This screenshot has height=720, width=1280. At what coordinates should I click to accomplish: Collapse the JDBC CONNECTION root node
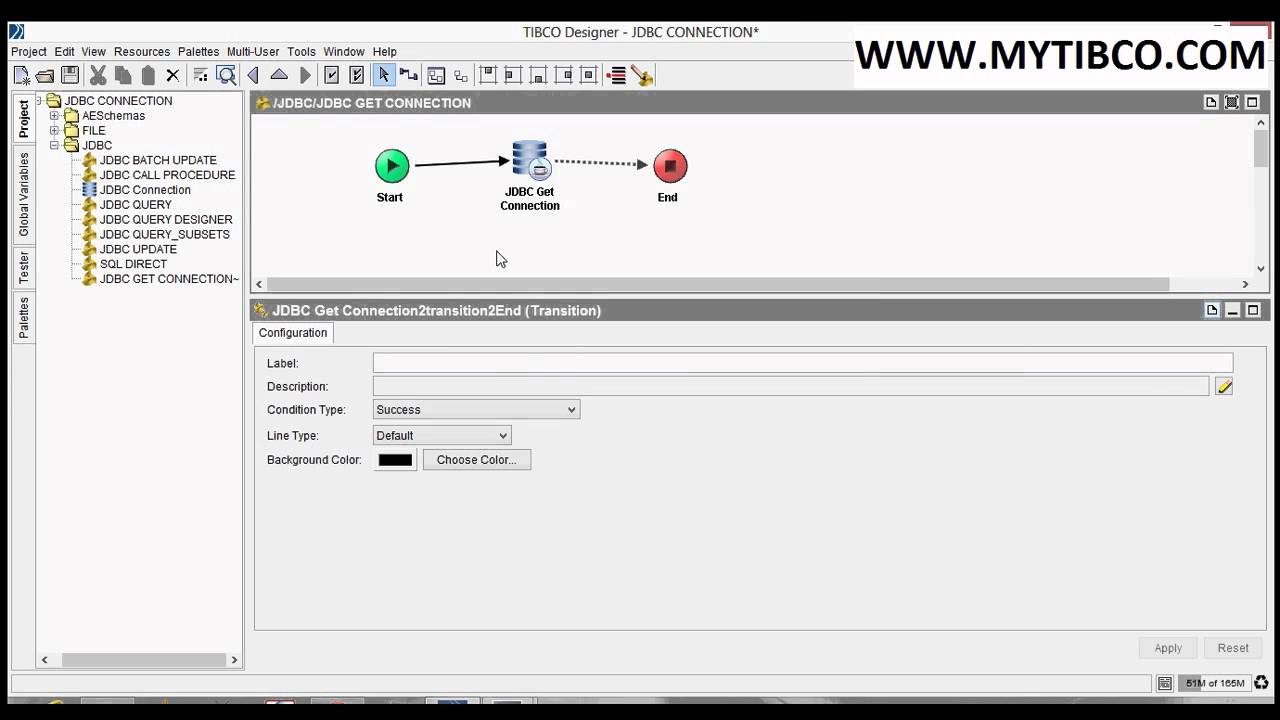[x=39, y=101]
